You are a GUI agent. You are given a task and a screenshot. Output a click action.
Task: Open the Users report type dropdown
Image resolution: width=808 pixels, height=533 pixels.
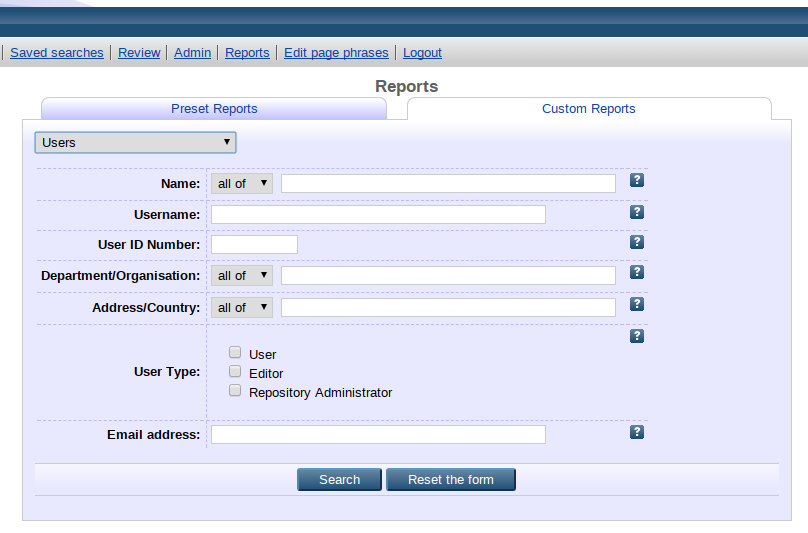pyautogui.click(x=136, y=142)
